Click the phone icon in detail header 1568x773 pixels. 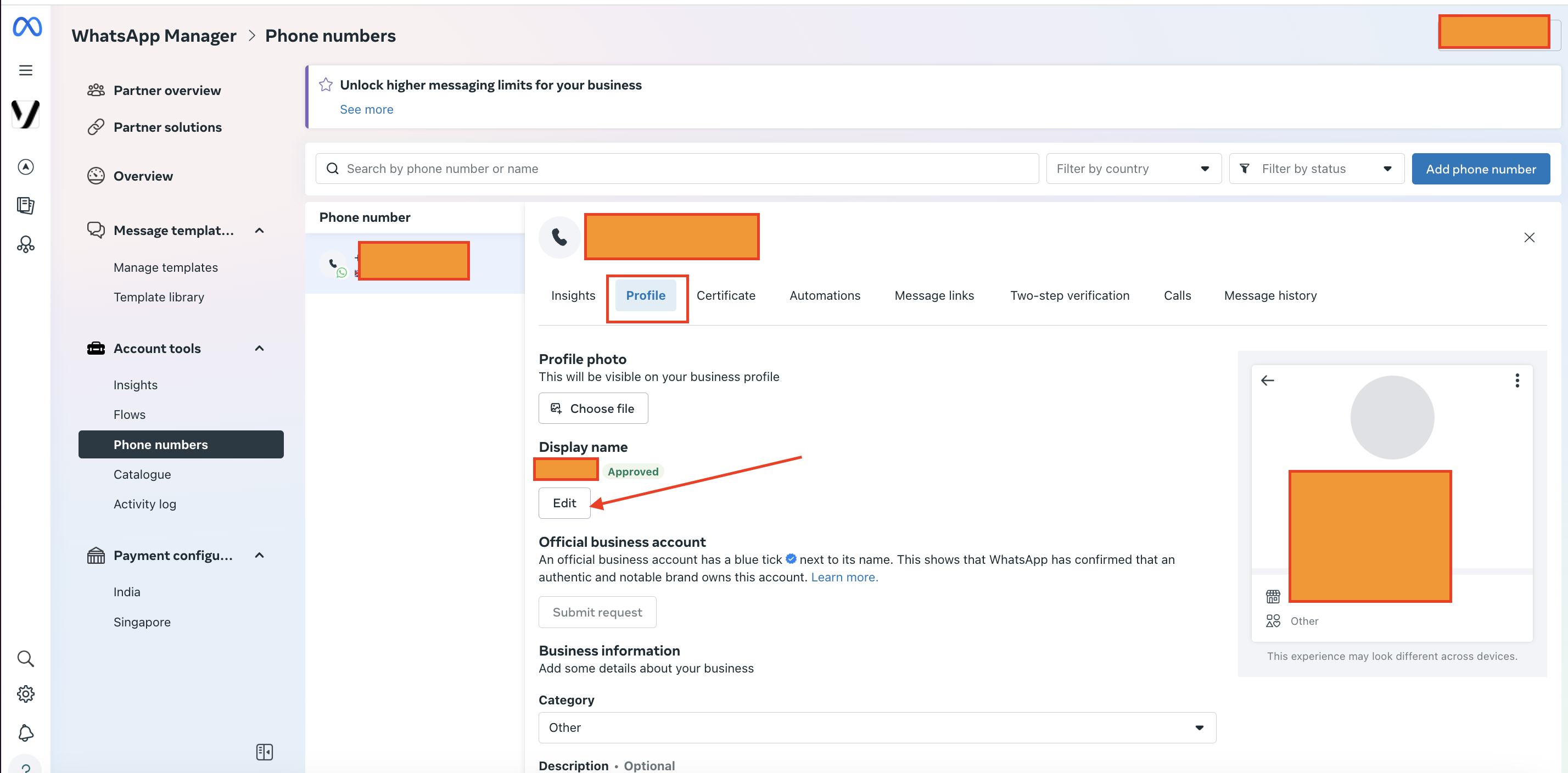click(x=559, y=237)
